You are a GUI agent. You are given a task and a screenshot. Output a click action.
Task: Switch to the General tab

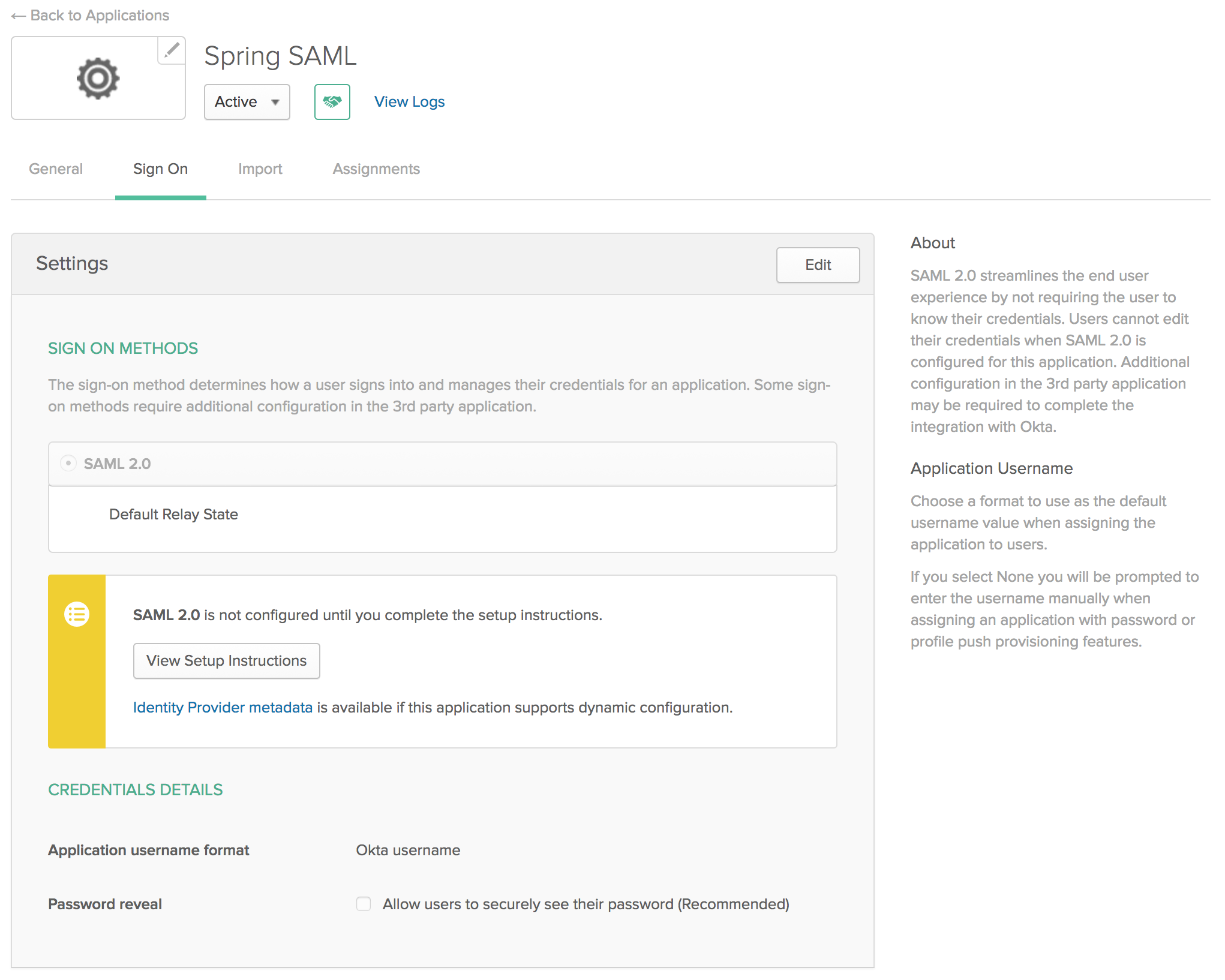[55, 168]
